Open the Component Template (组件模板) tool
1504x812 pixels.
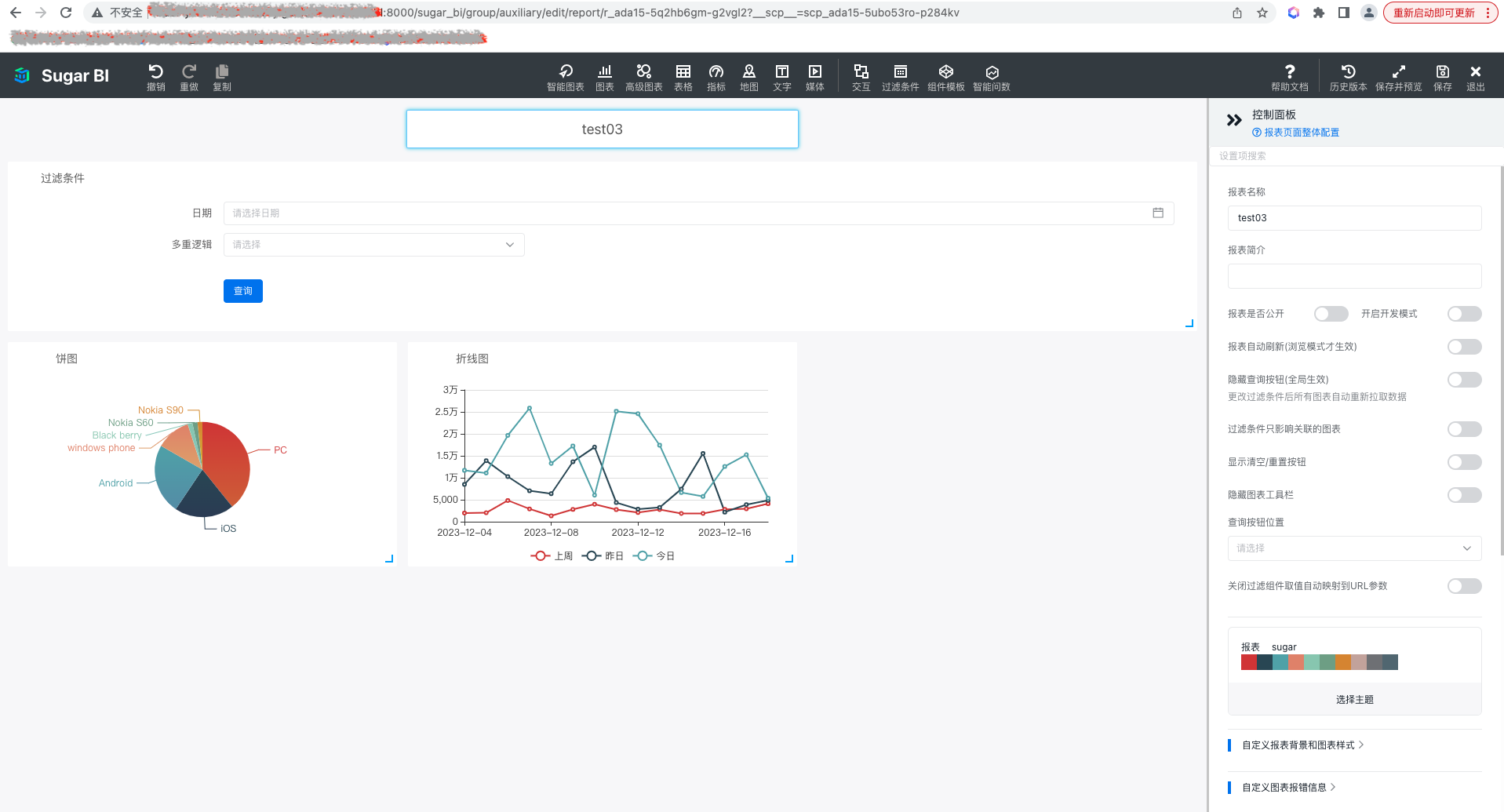(x=946, y=77)
